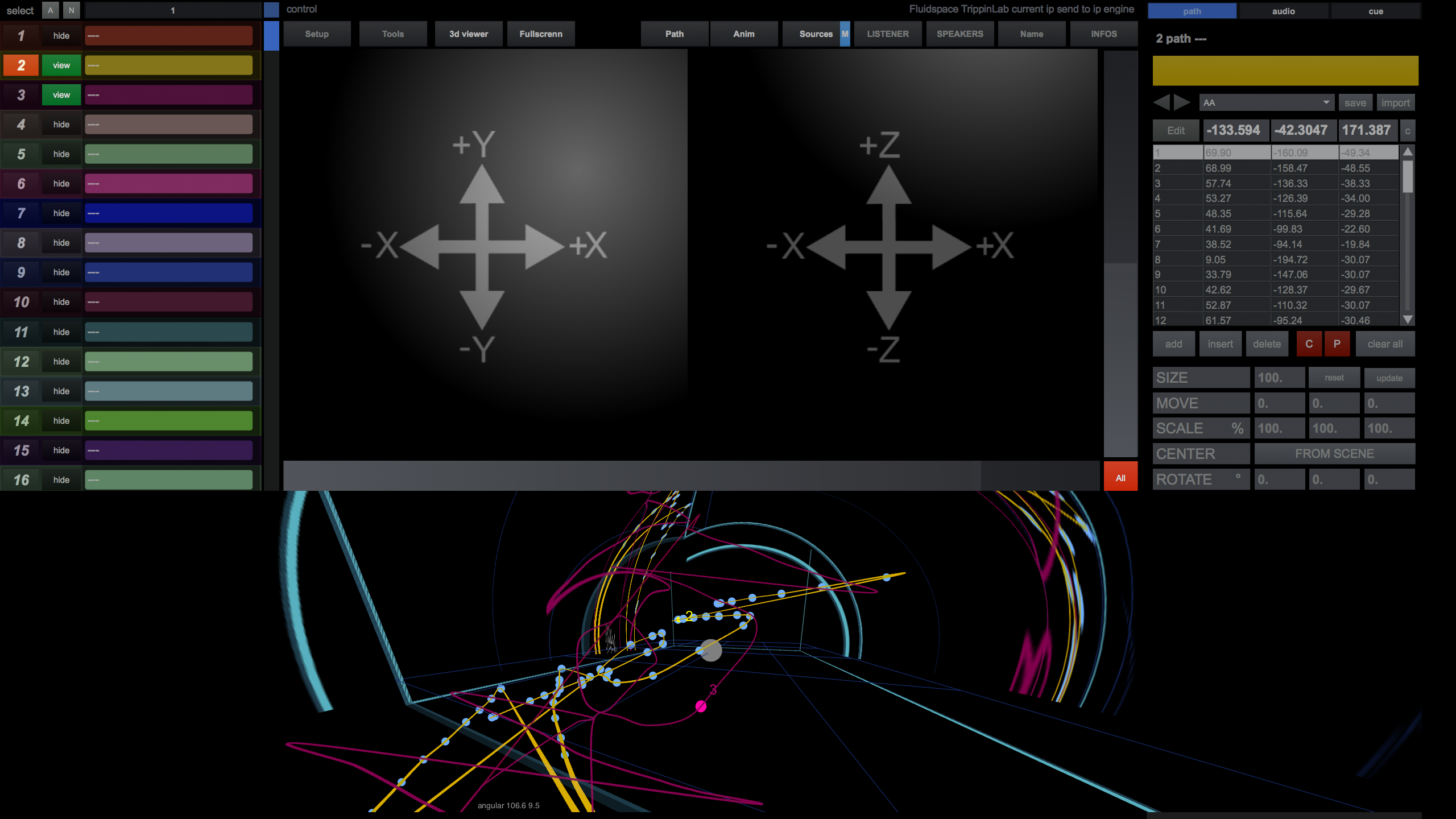Toggle hide on source 8
1456x819 pixels.
point(61,243)
